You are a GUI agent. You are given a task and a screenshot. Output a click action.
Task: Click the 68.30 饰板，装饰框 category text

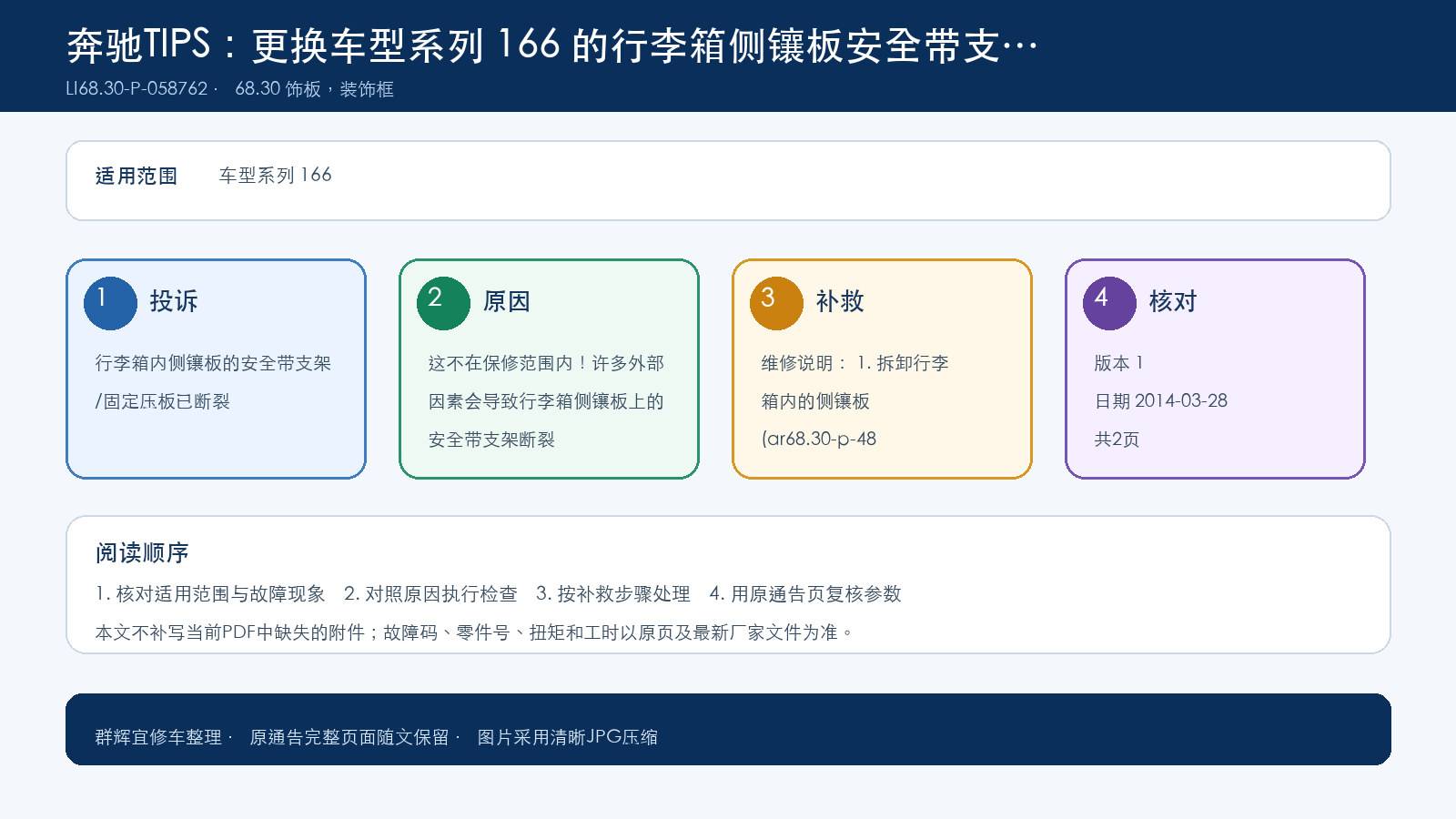pos(314,89)
